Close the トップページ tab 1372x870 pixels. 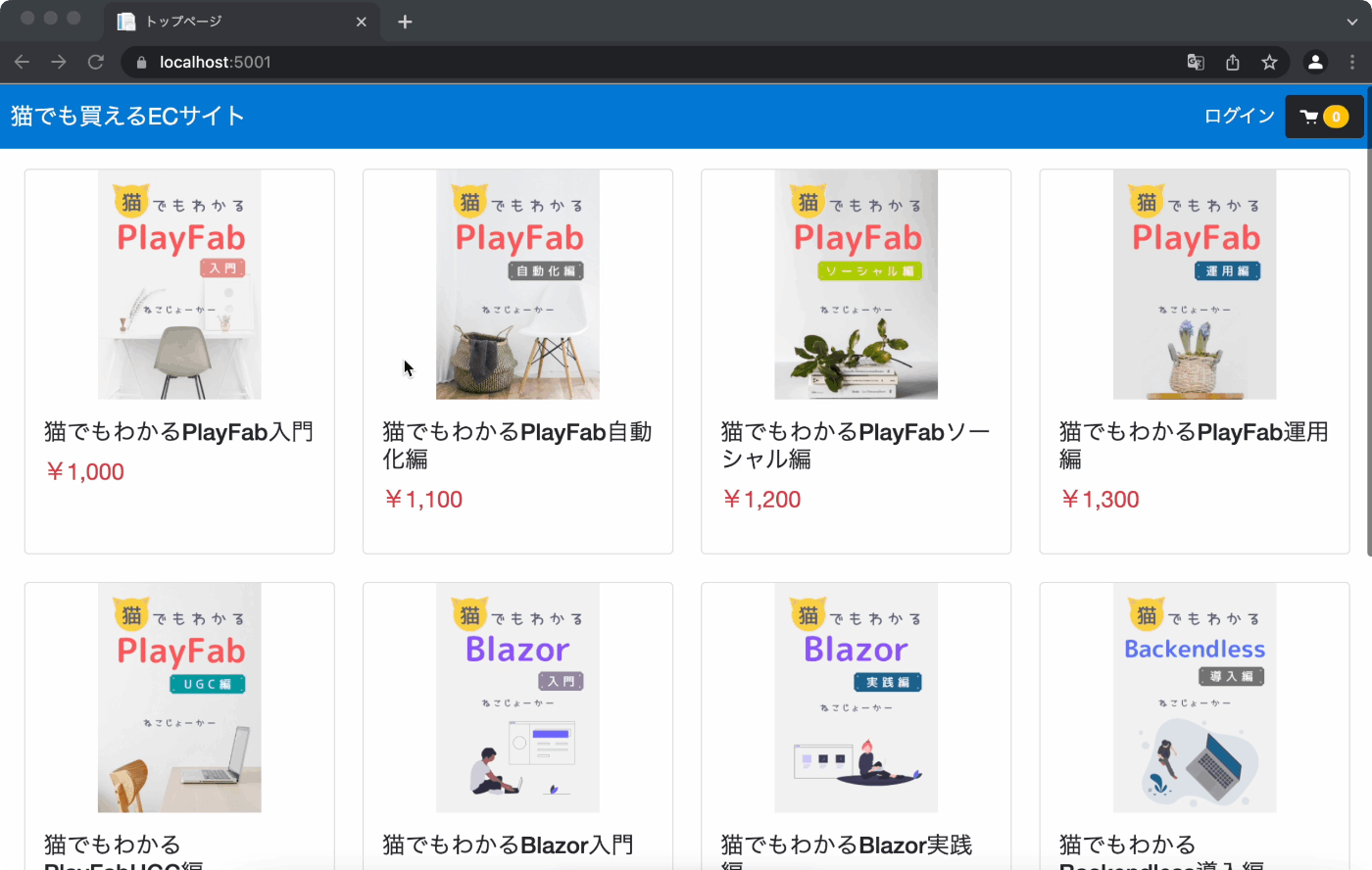[x=362, y=22]
